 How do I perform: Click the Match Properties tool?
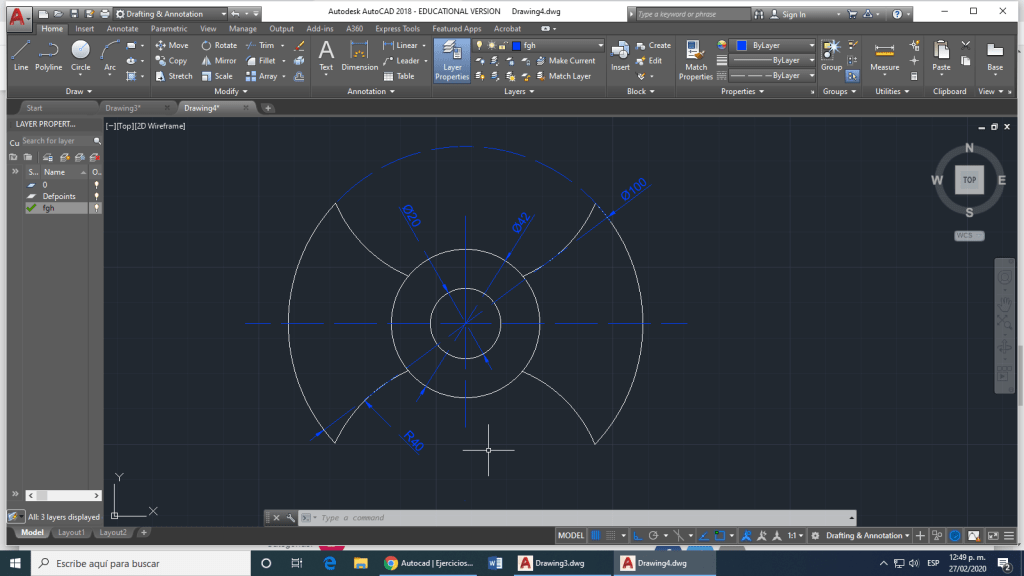(x=696, y=59)
